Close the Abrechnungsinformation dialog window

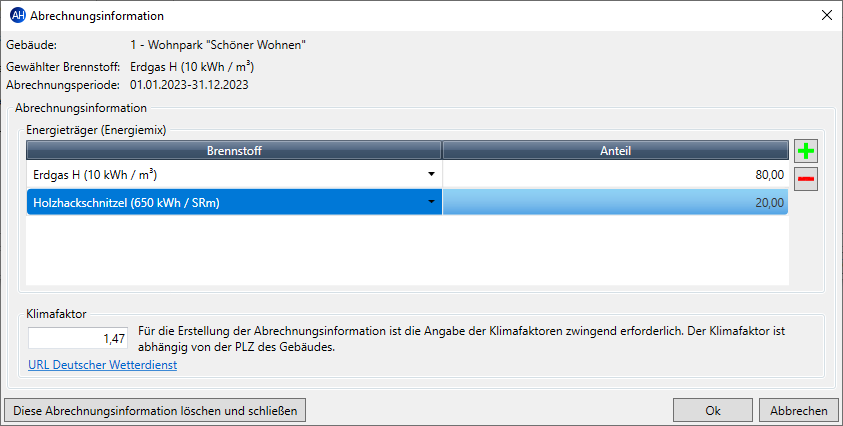pyautogui.click(x=827, y=16)
